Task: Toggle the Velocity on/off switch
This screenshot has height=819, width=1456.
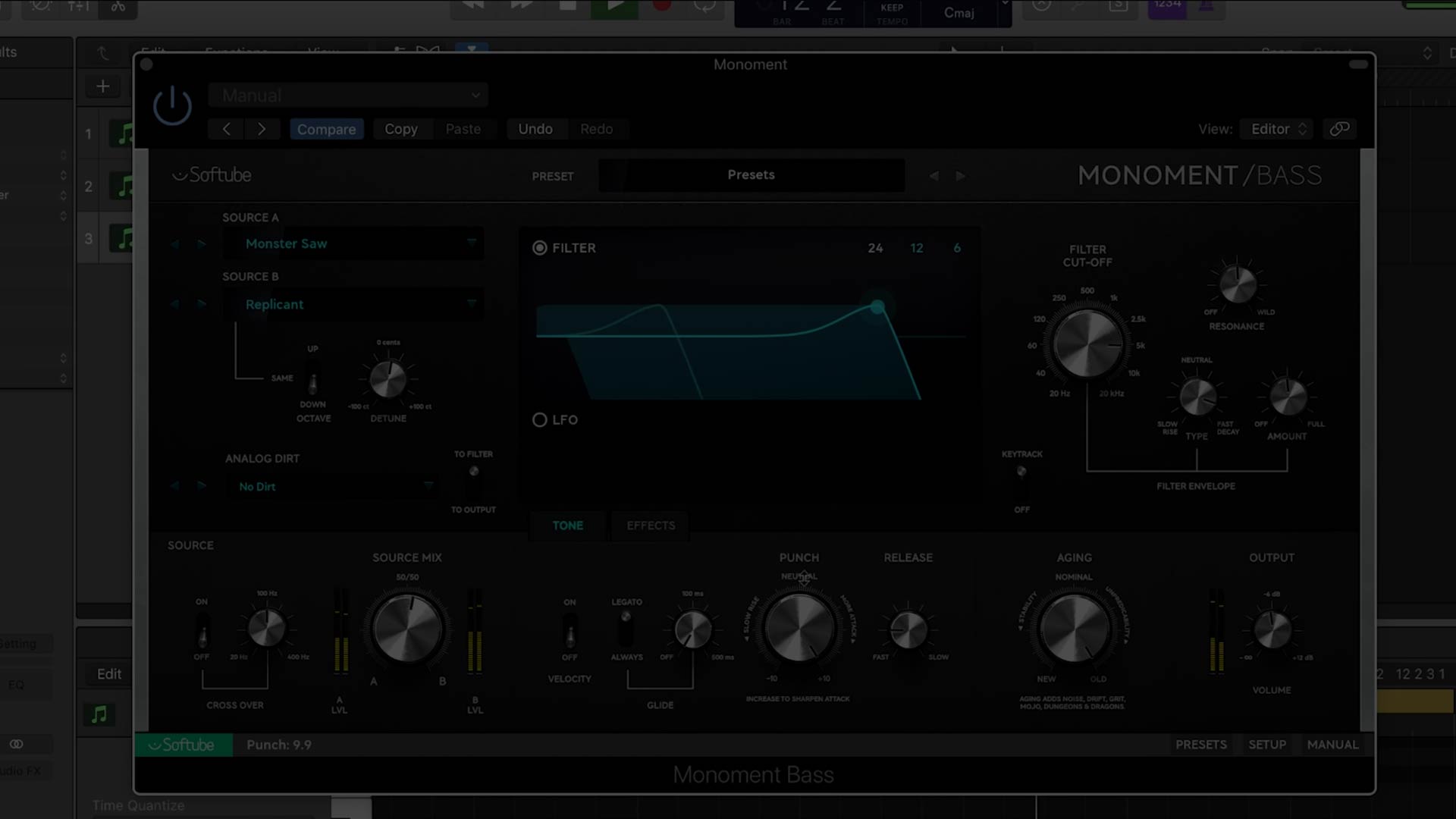Action: tap(570, 629)
